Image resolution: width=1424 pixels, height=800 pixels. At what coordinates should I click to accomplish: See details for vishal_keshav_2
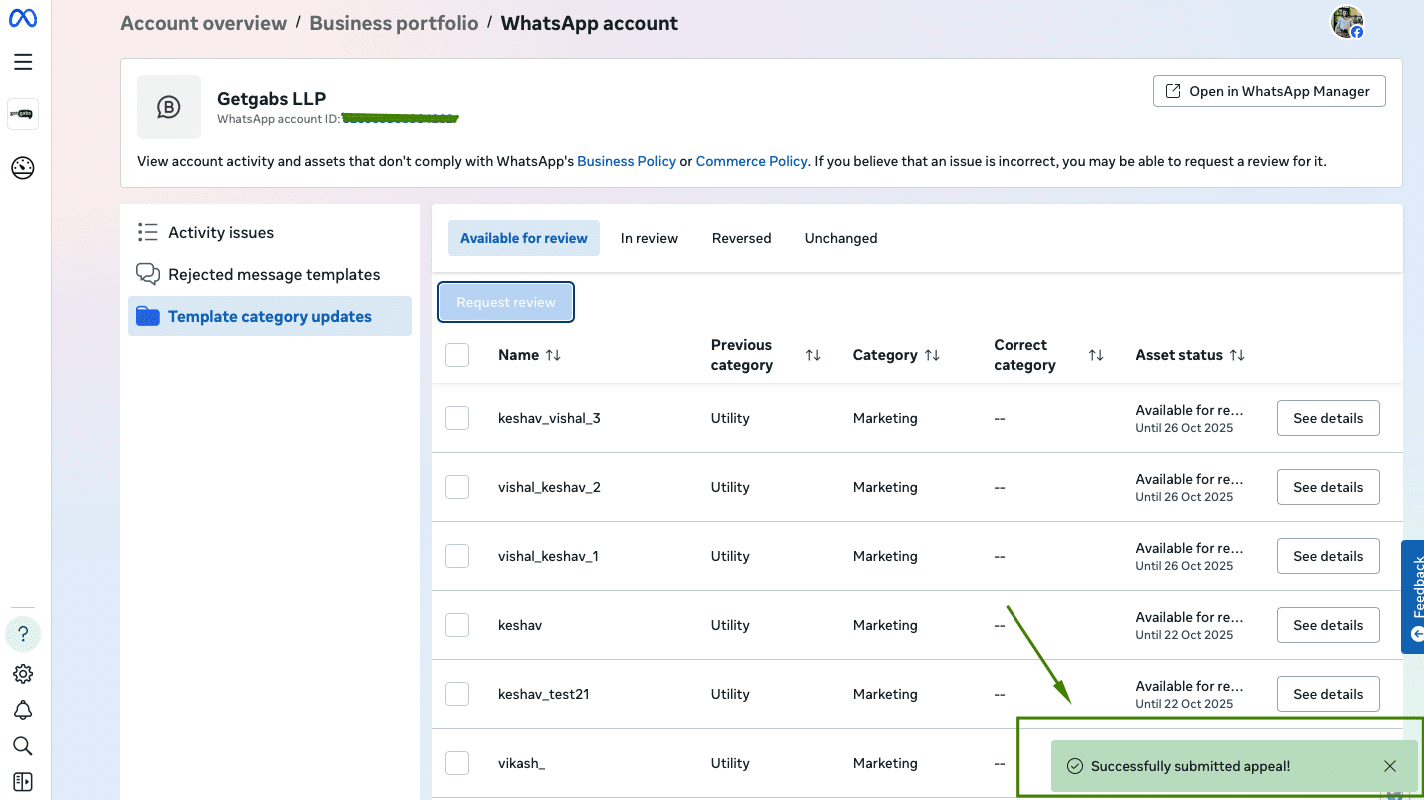[1328, 487]
